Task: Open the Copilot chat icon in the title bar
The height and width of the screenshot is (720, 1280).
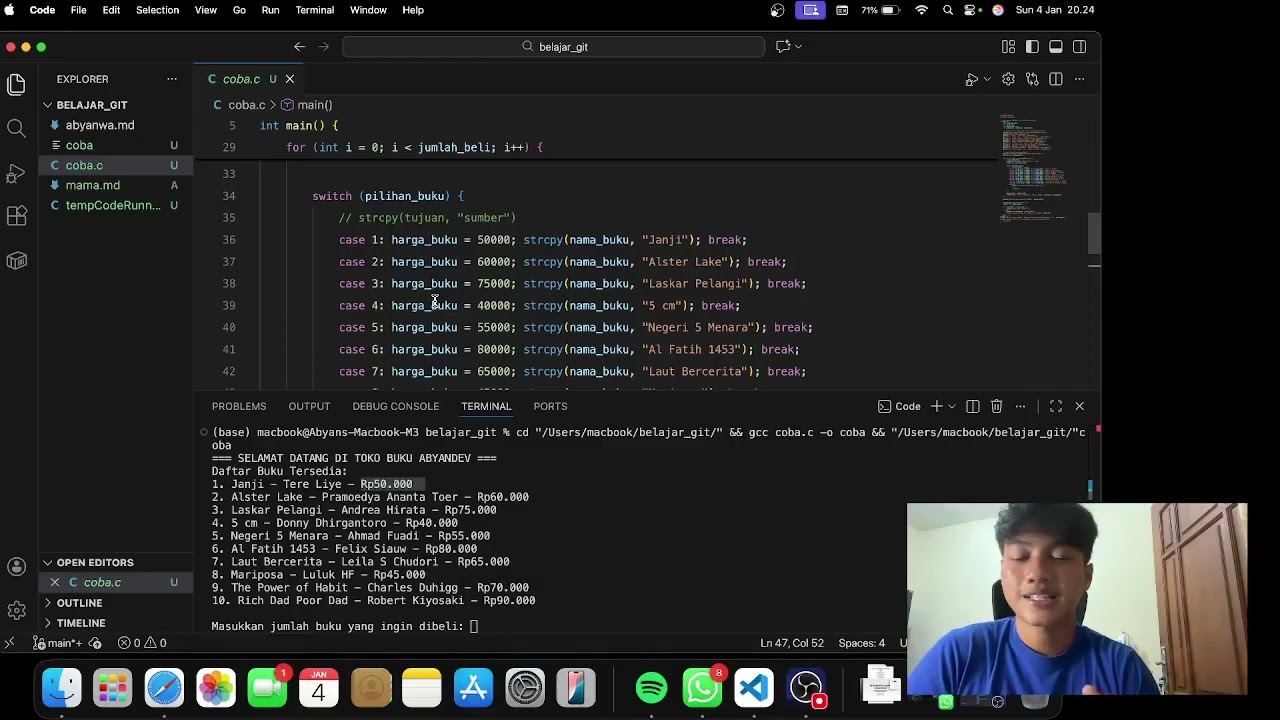Action: [783, 46]
